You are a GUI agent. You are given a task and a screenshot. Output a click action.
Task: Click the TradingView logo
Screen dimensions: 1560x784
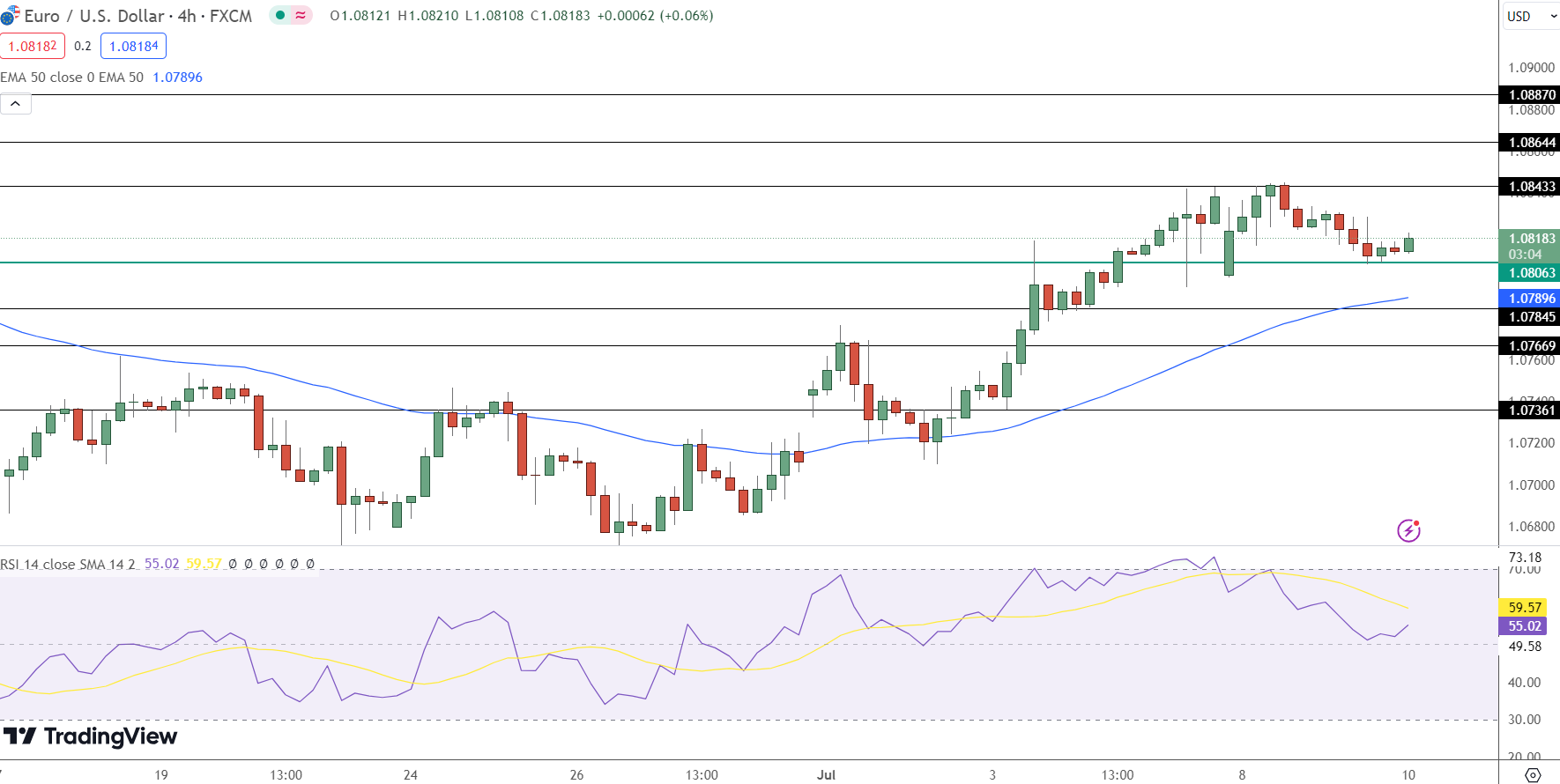coord(90,736)
